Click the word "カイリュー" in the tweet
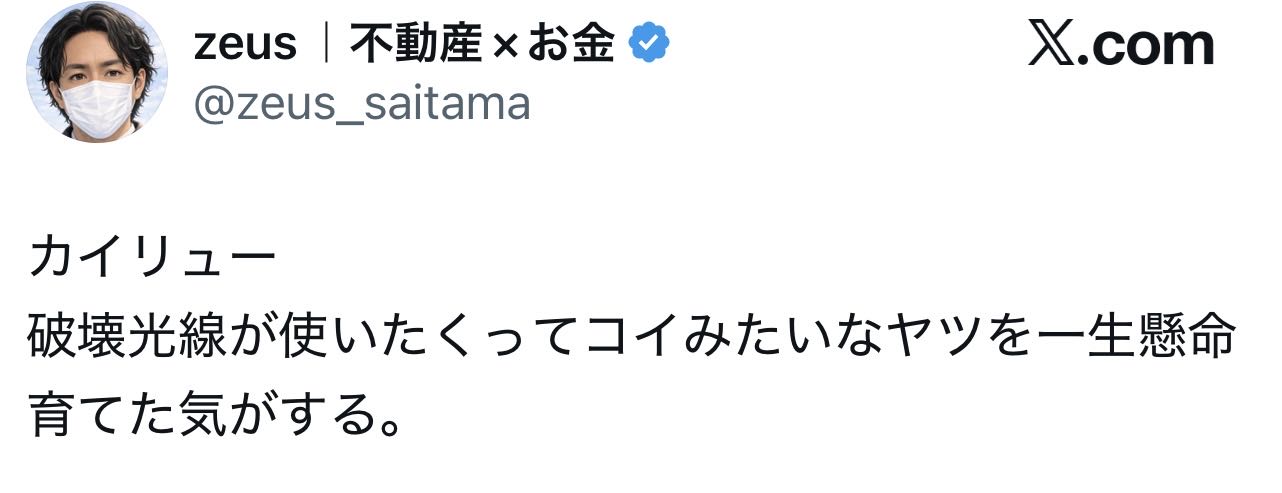 152,260
